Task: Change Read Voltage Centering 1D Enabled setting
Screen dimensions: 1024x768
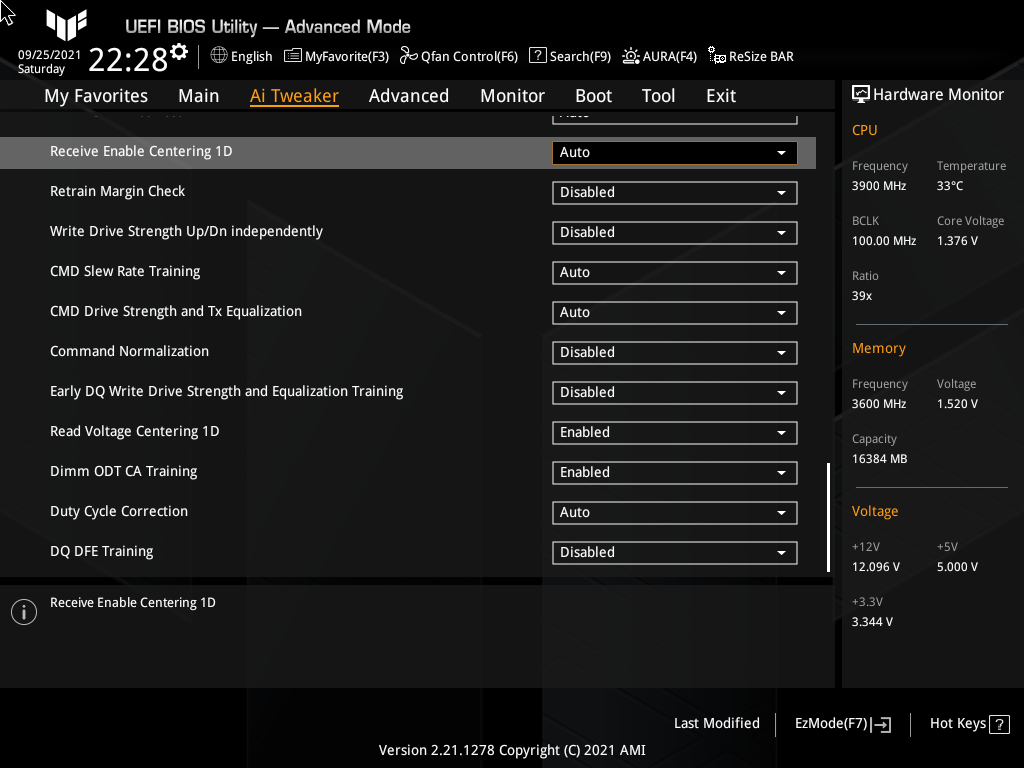Action: point(674,432)
